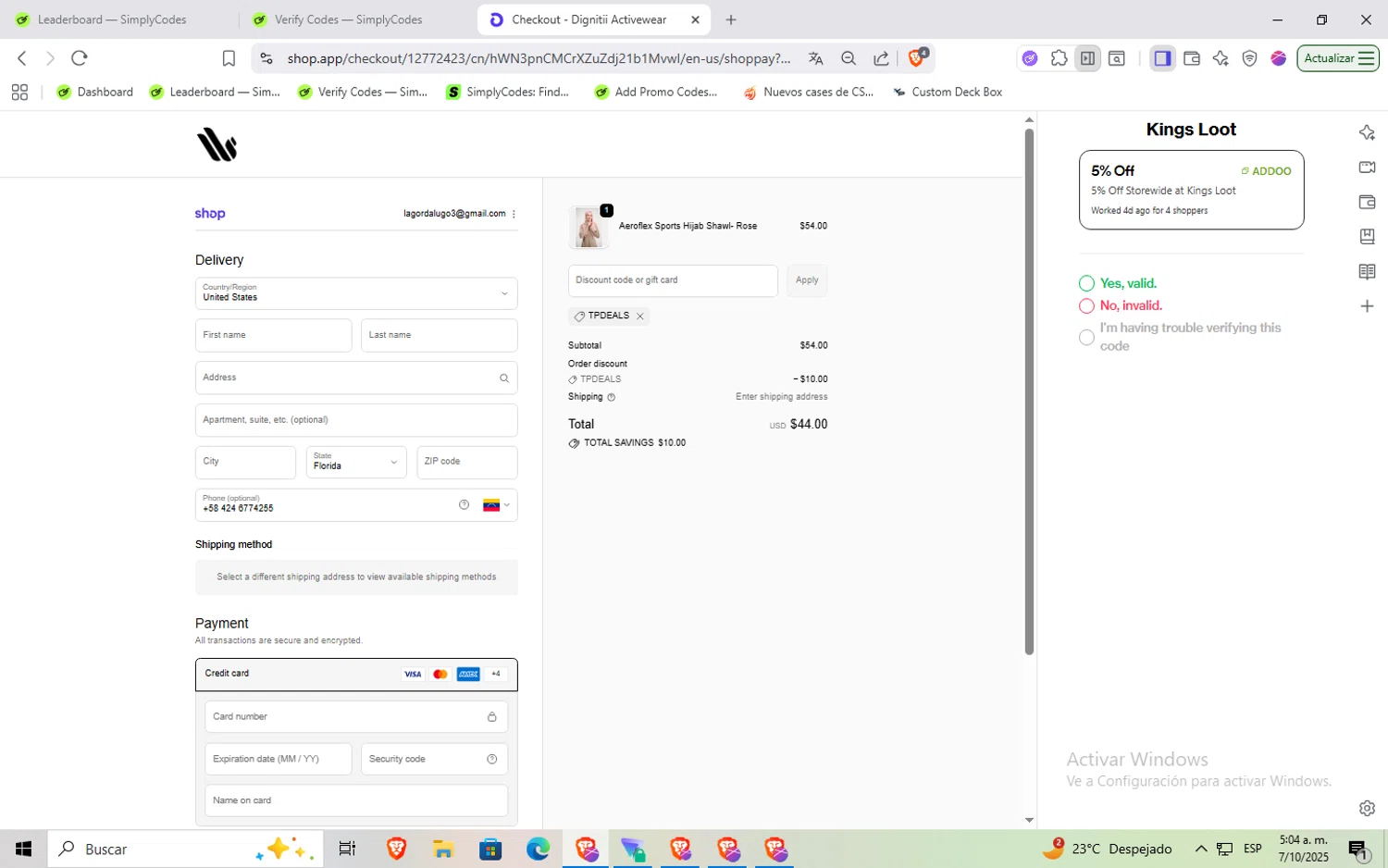Select the 'Yes, valid.' radio option
The height and width of the screenshot is (868, 1388).
point(1086,283)
